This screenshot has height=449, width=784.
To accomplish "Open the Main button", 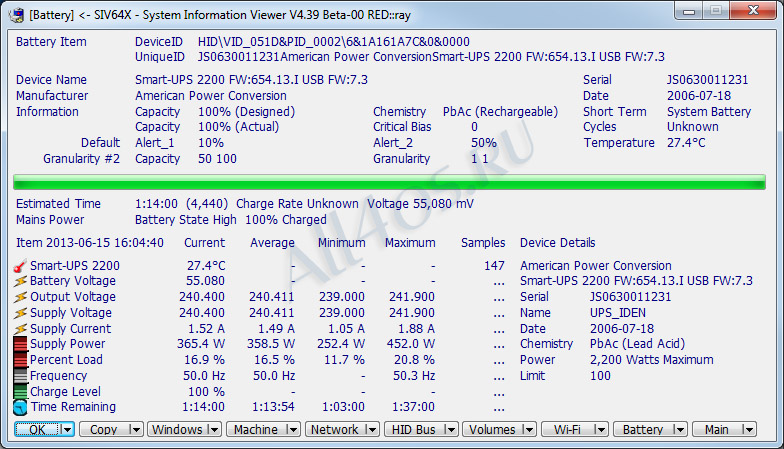I will point(716,430).
